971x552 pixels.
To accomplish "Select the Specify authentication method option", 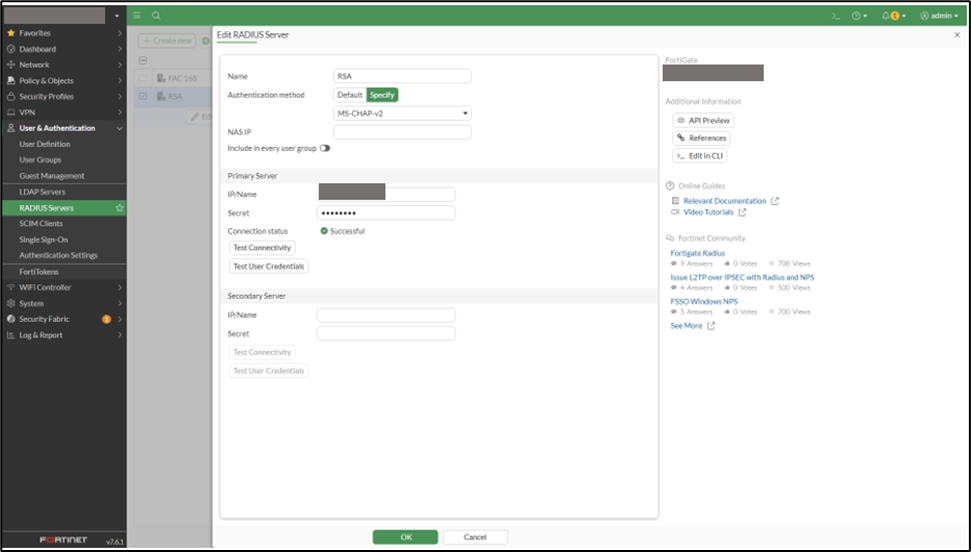I will click(x=382, y=95).
